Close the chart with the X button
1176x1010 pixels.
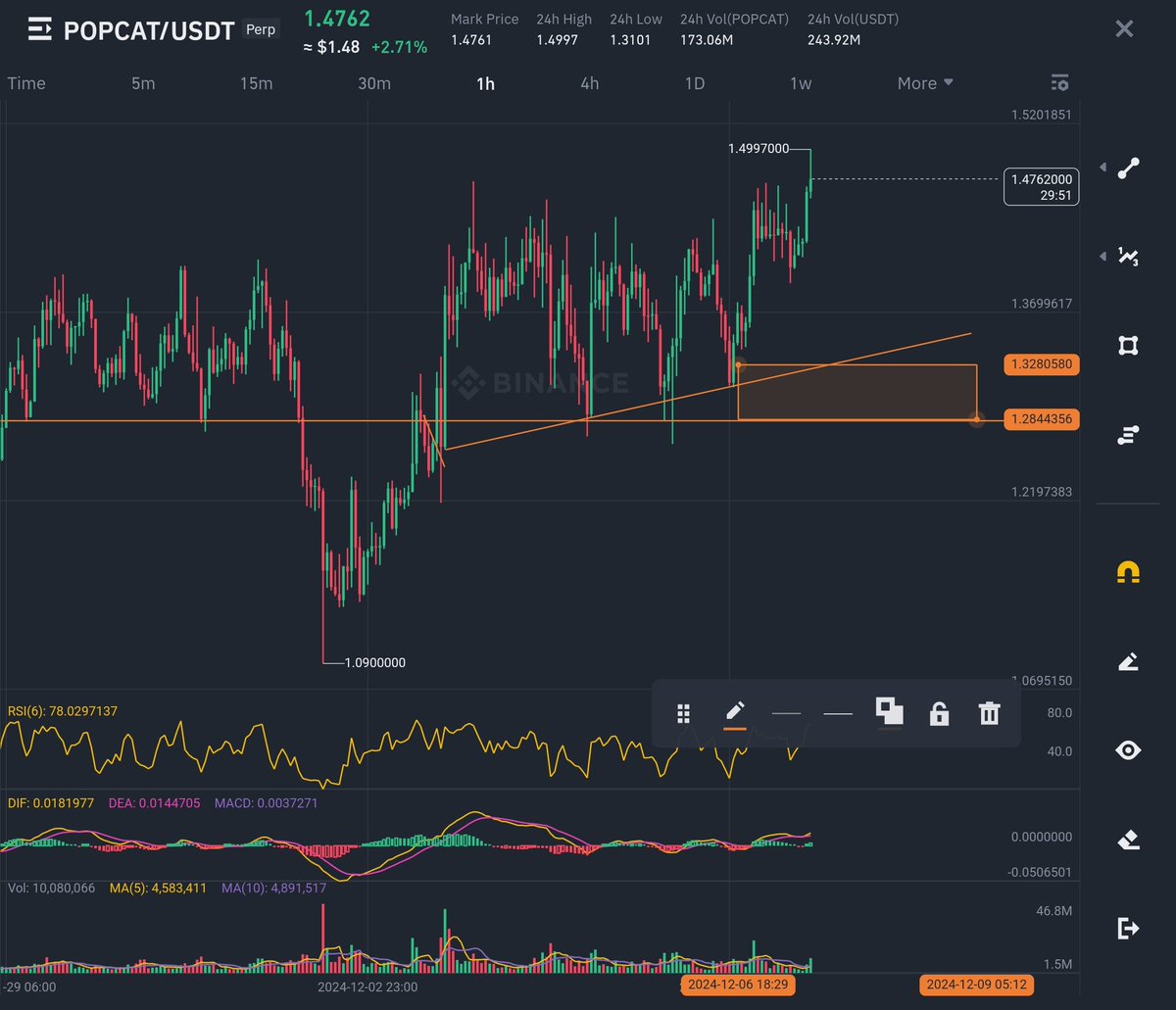pyautogui.click(x=1124, y=28)
